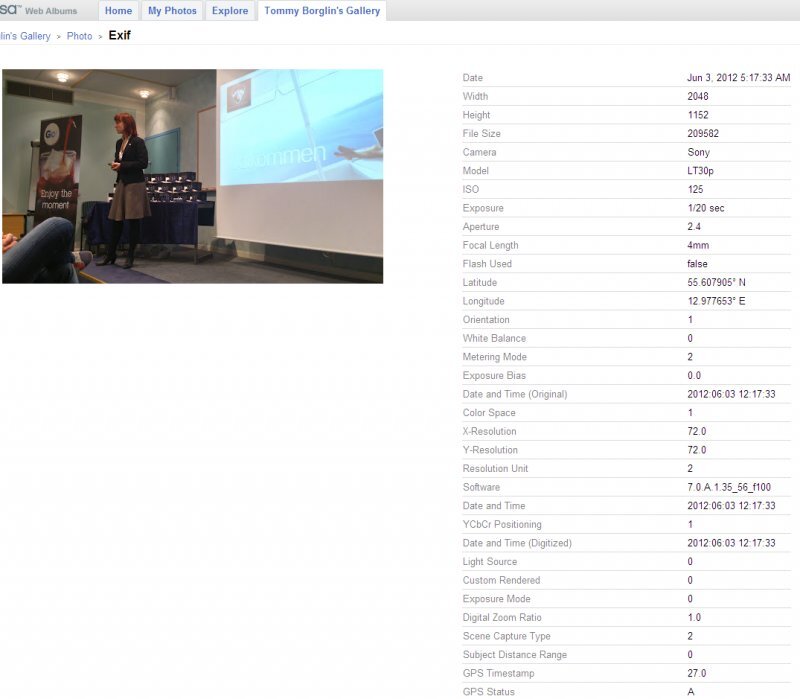Click the Exif breadcrumb title
The image size is (800, 699).
[x=119, y=36]
